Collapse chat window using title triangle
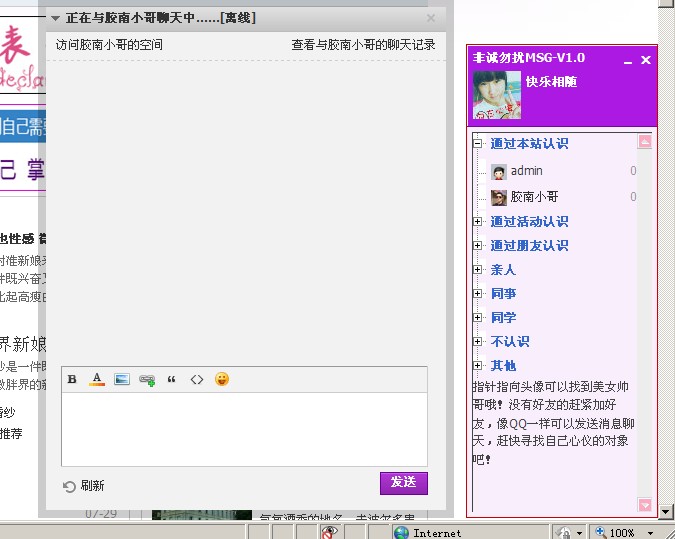The image size is (675, 539). 55,18
